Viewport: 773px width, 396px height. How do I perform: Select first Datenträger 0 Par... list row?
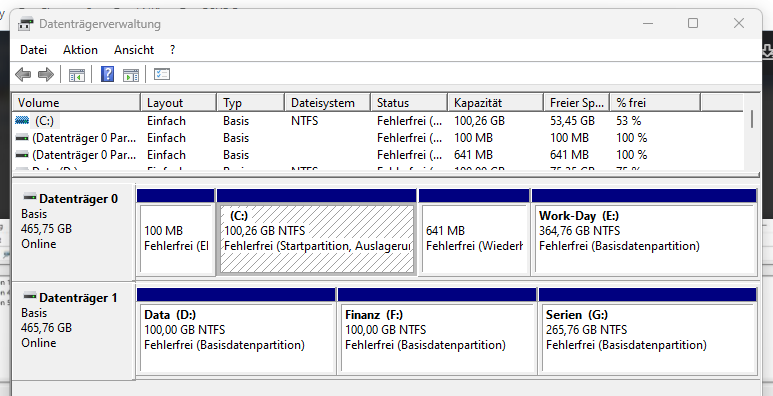click(378, 138)
